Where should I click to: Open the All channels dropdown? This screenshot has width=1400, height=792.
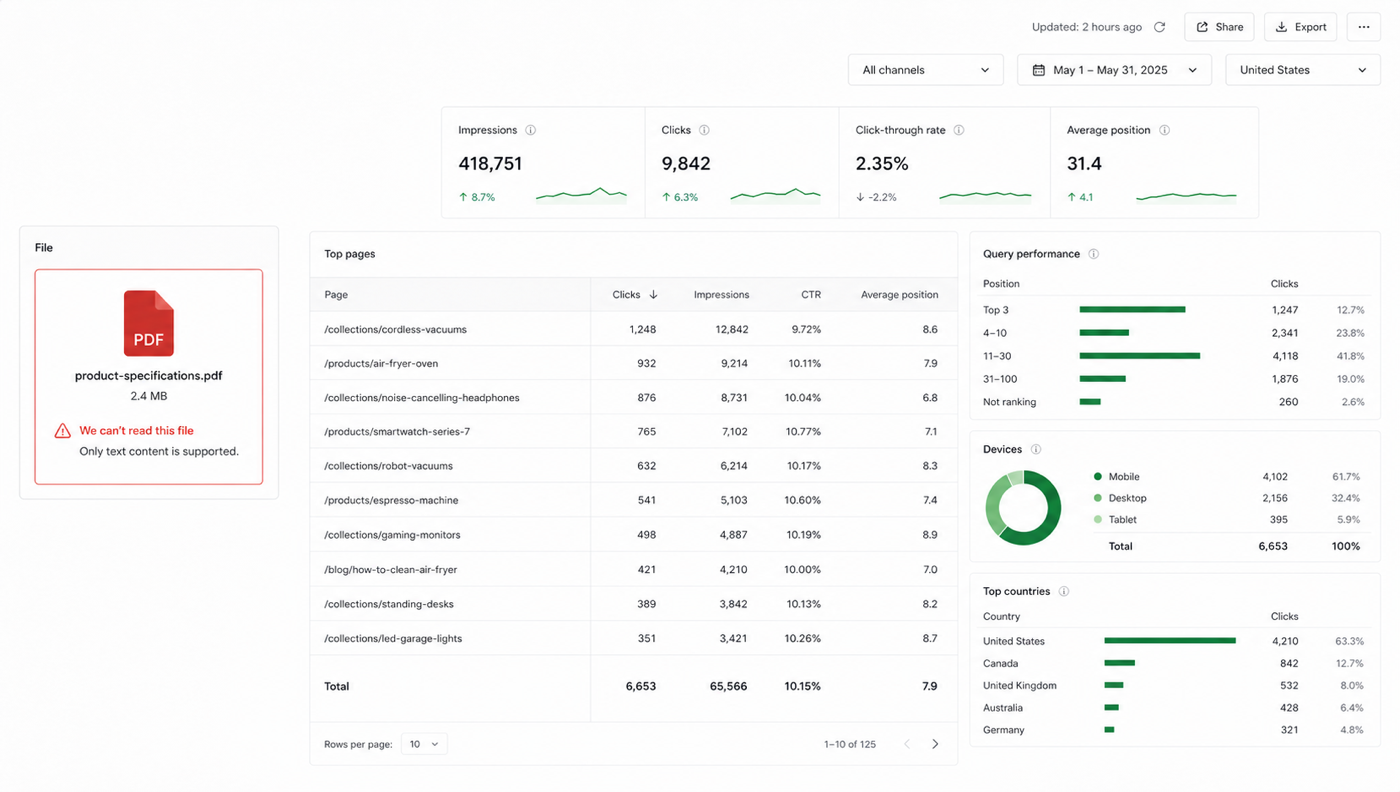[x=925, y=70]
